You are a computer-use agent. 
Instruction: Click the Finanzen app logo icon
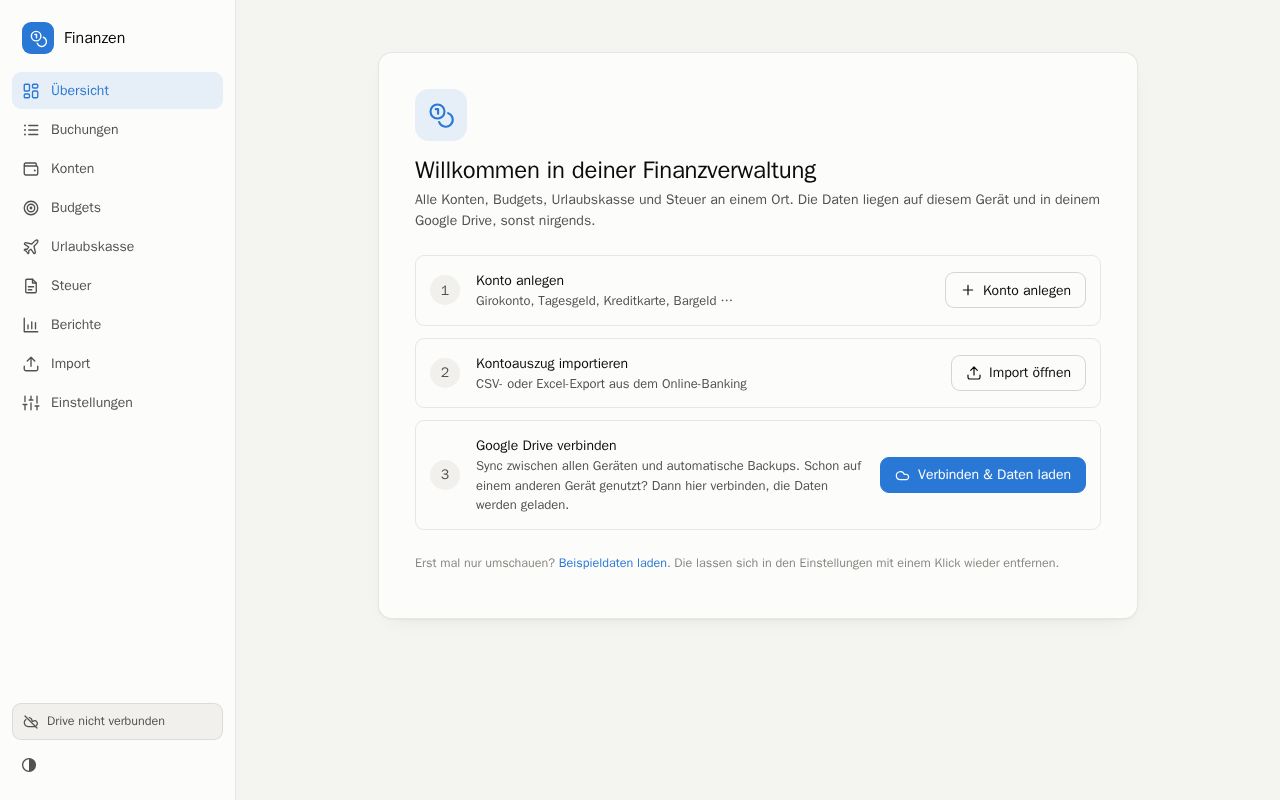point(38,38)
